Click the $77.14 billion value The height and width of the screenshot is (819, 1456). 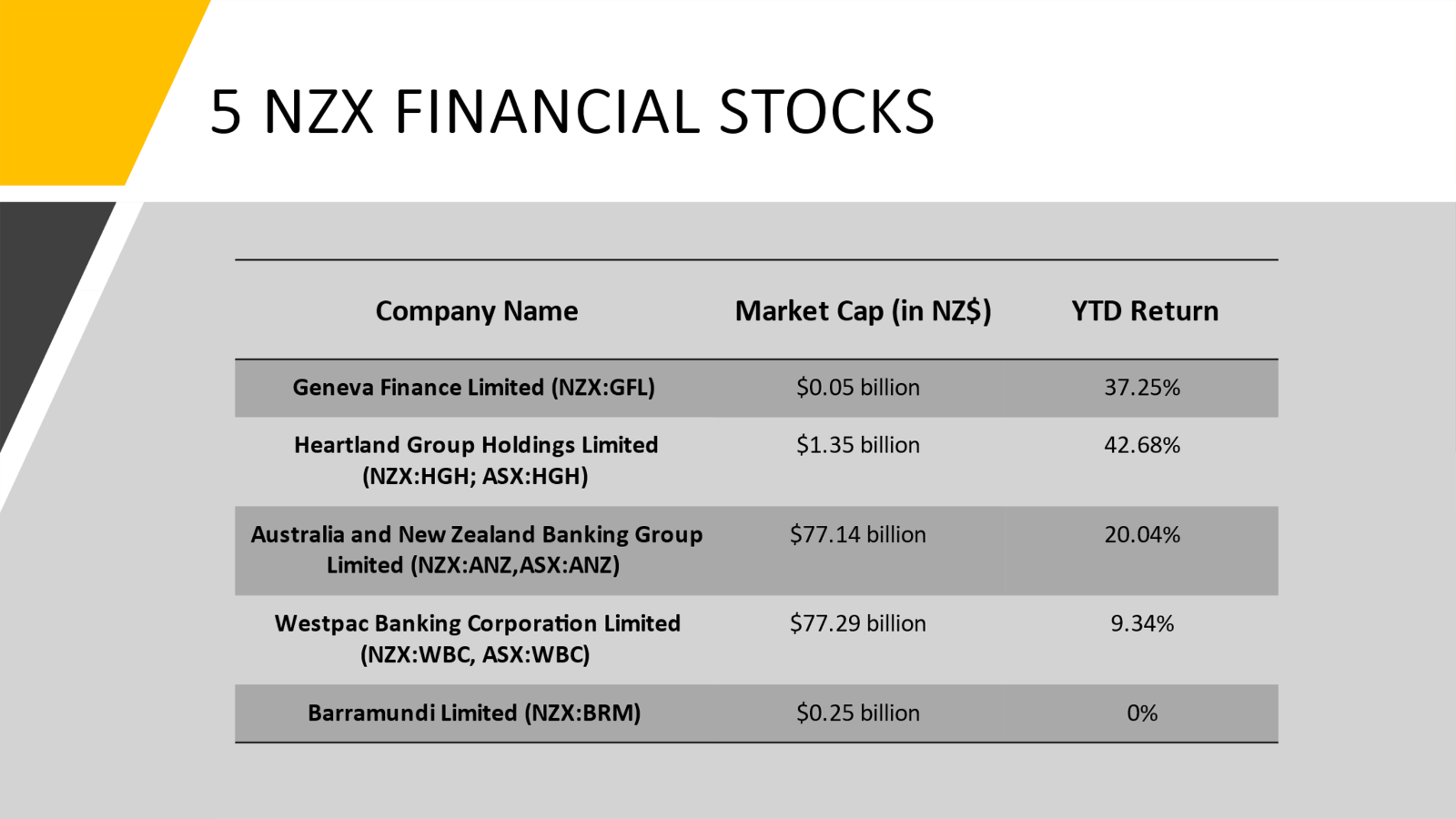pos(857,534)
